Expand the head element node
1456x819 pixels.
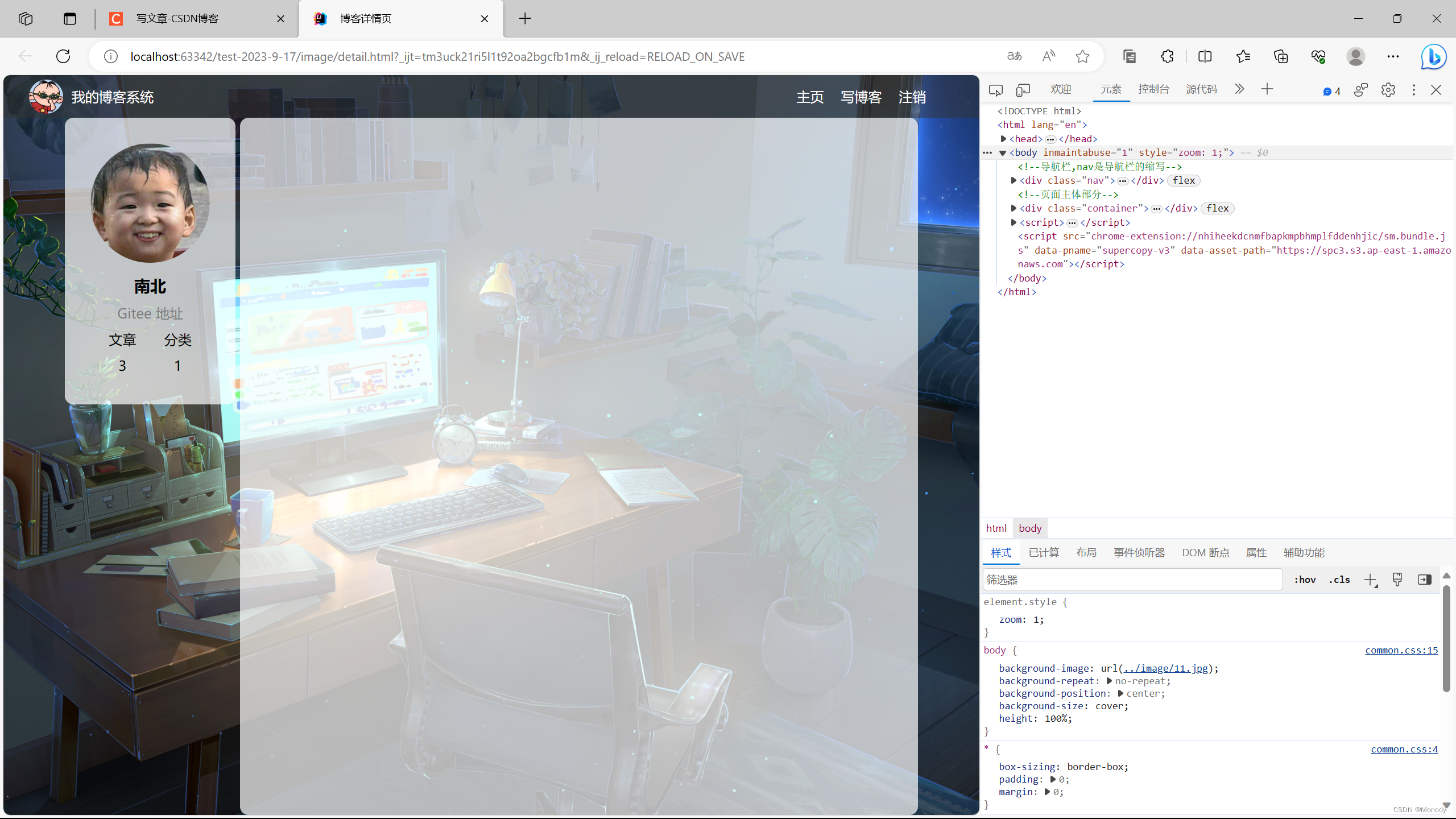[x=1004, y=139]
